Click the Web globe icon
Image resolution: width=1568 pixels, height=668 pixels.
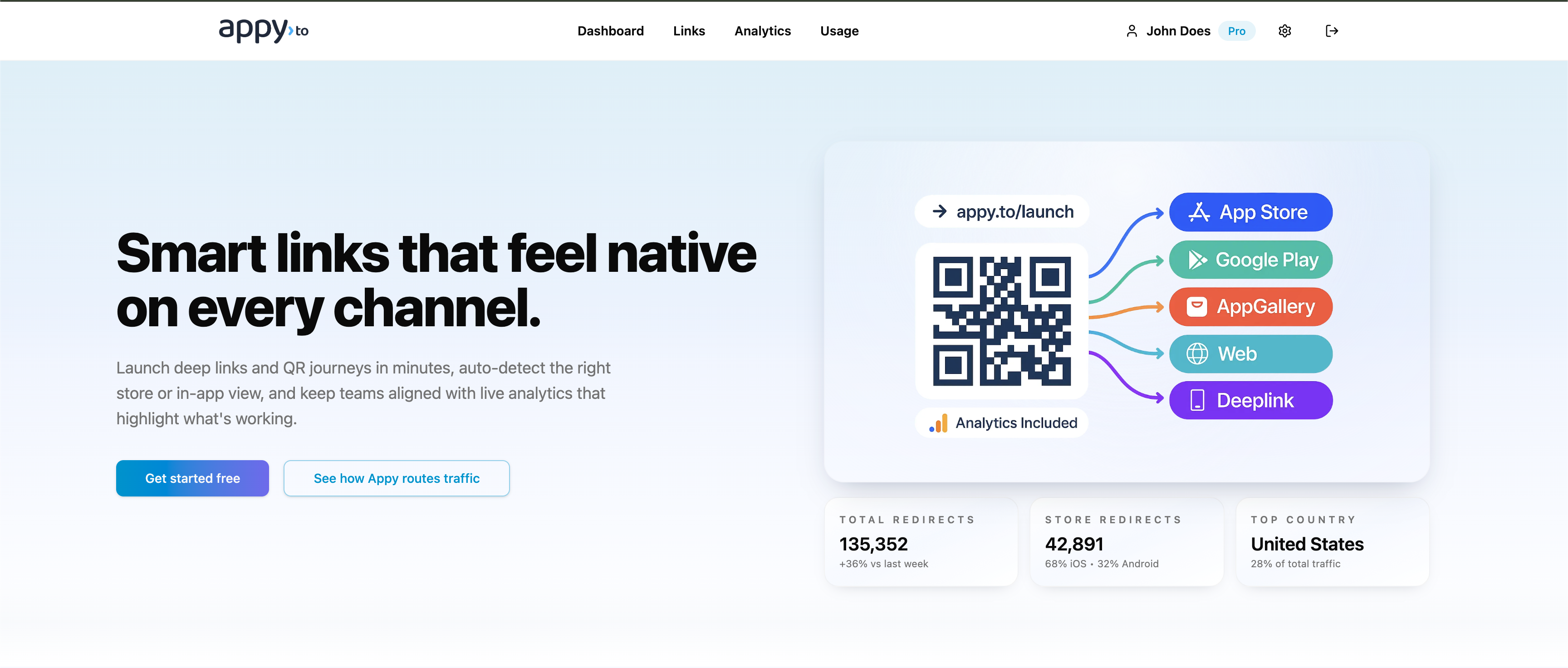click(1197, 354)
